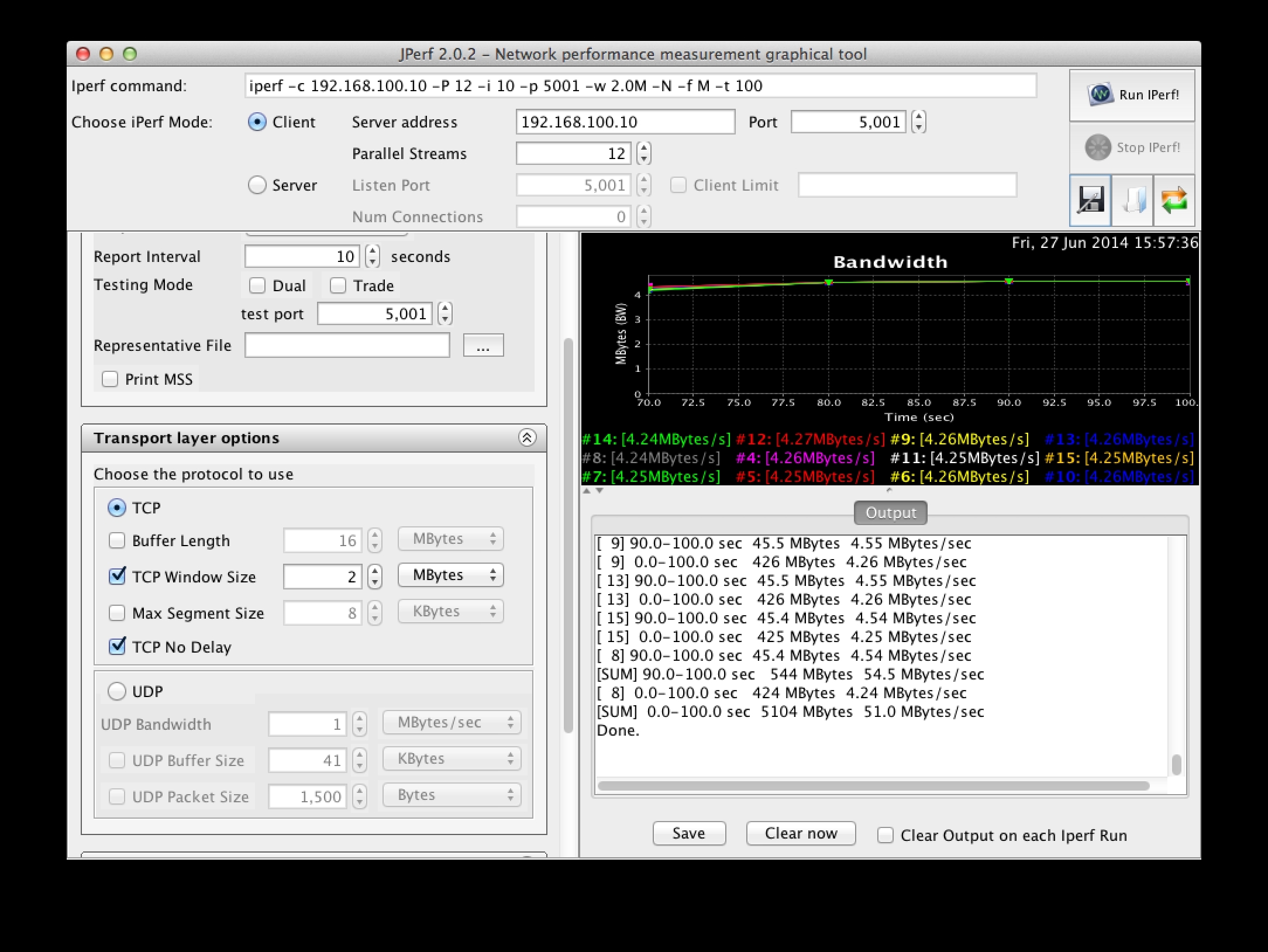Click the save configuration floppy icon

coord(1090,200)
